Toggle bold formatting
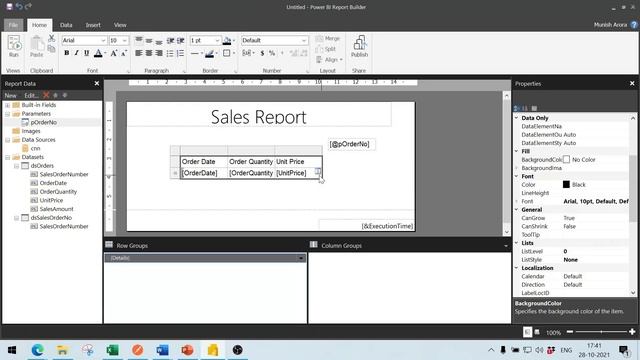The image size is (640, 360). pyautogui.click(x=67, y=53)
